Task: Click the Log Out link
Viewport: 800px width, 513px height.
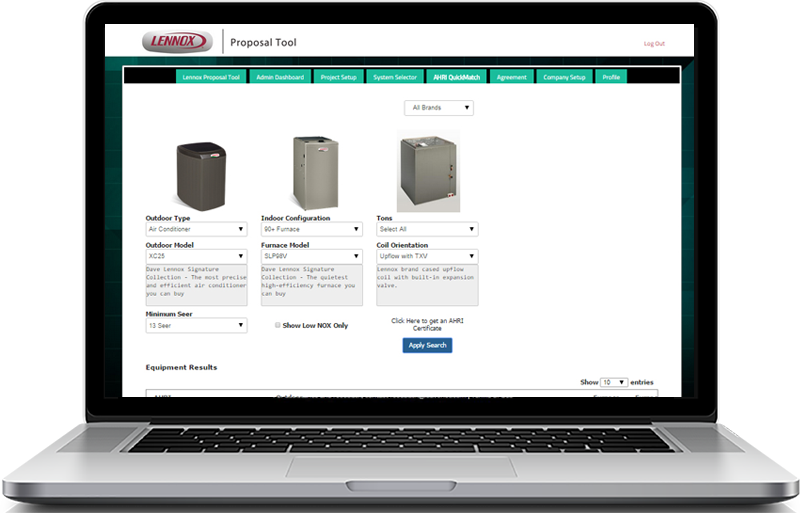Action: click(x=654, y=44)
